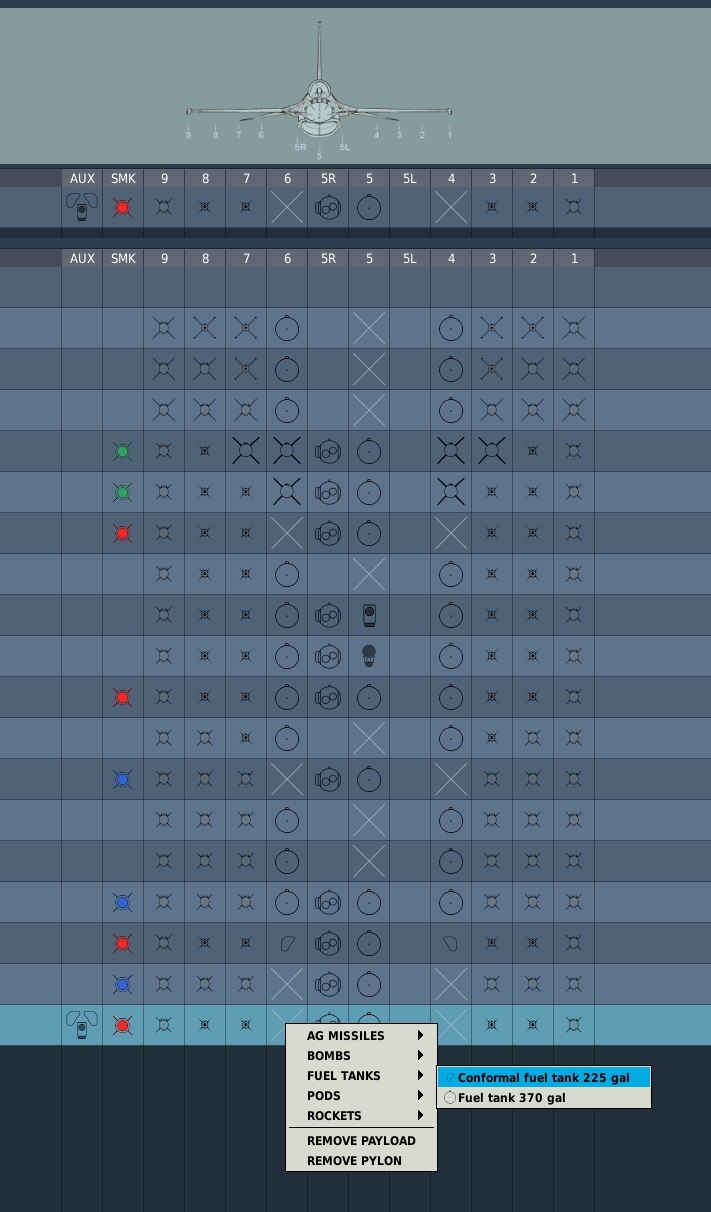Click the 5R targeting pod icon in the topmost row
This screenshot has height=1212, width=711.
click(328, 208)
